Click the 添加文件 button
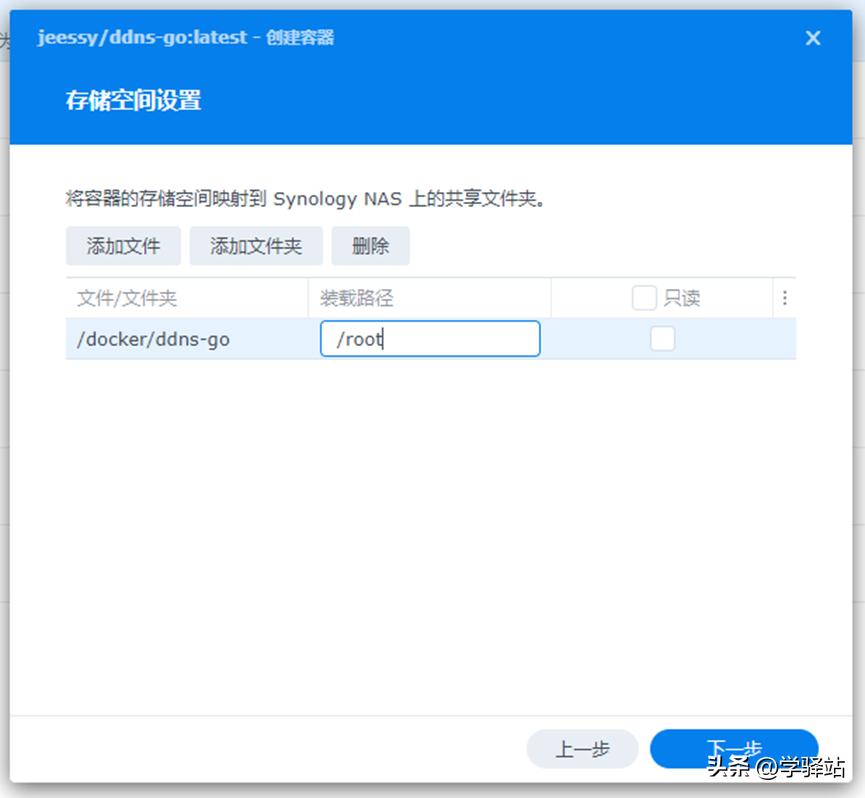The image size is (865, 798). pyautogui.click(x=122, y=246)
